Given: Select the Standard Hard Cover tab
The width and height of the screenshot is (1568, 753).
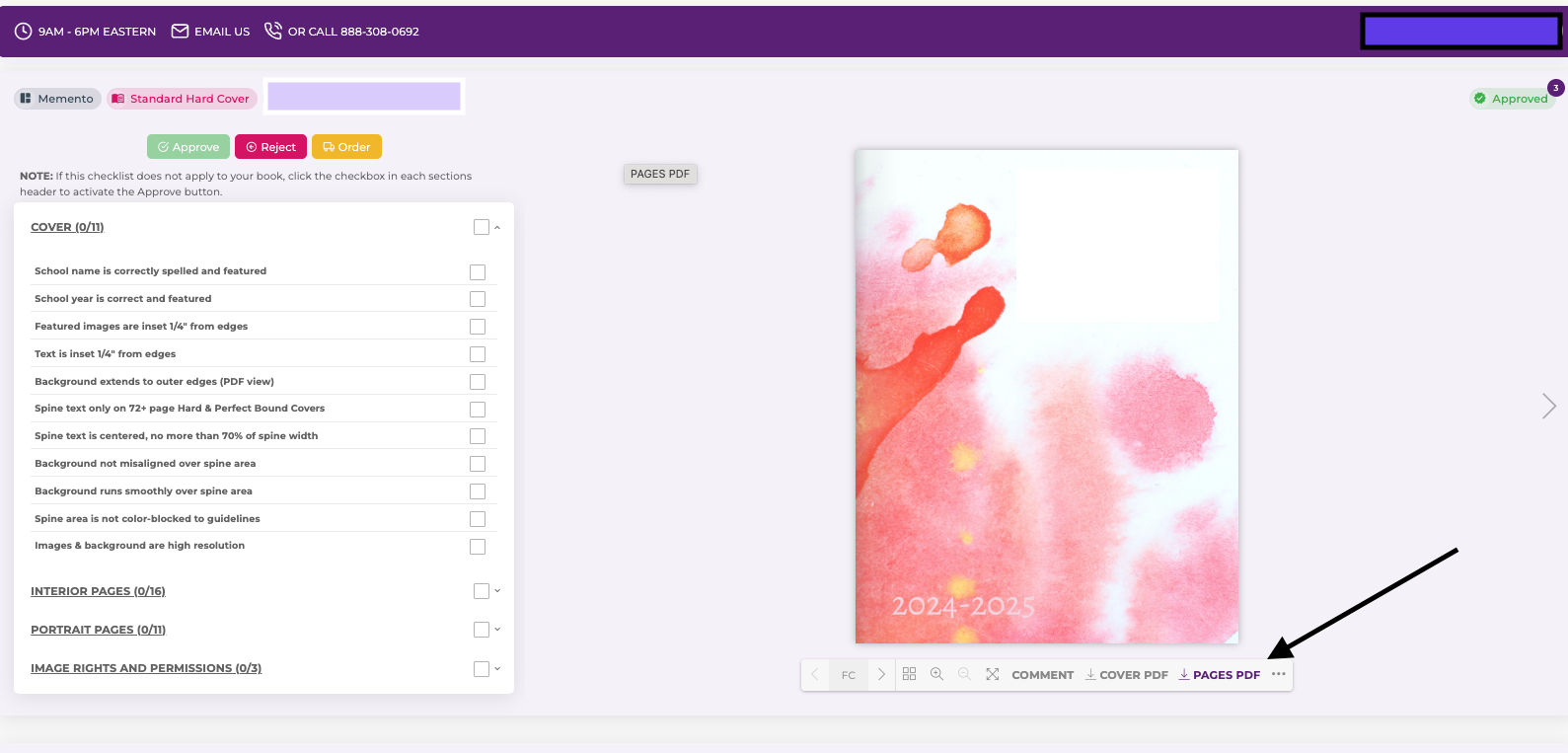Looking at the screenshot, I should tap(182, 99).
